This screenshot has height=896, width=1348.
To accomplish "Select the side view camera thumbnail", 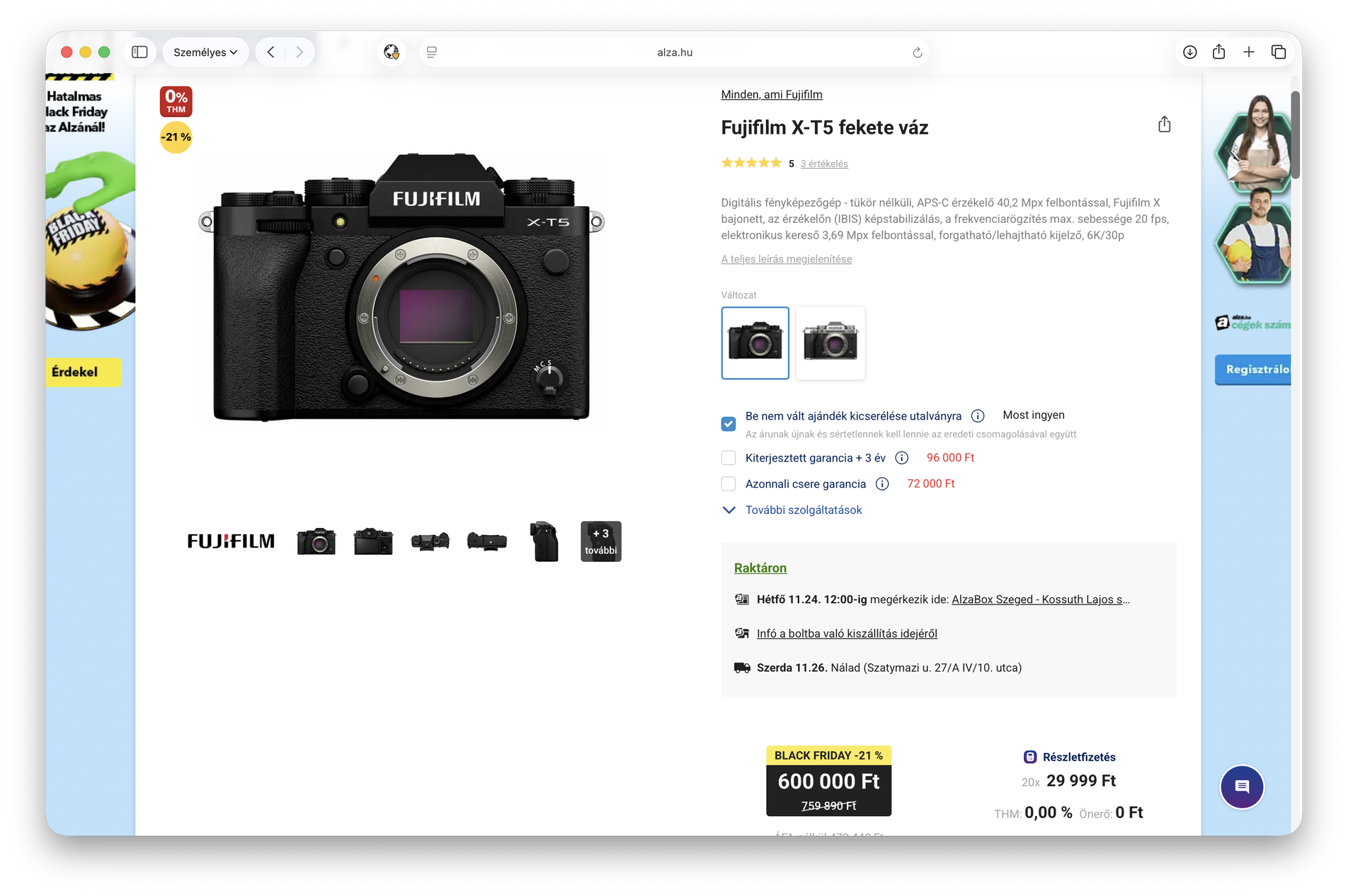I will [544, 541].
